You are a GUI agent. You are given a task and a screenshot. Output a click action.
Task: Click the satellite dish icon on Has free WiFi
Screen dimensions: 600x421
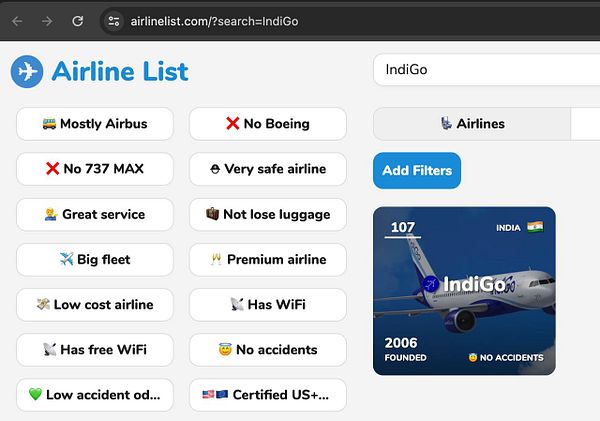tap(50, 349)
